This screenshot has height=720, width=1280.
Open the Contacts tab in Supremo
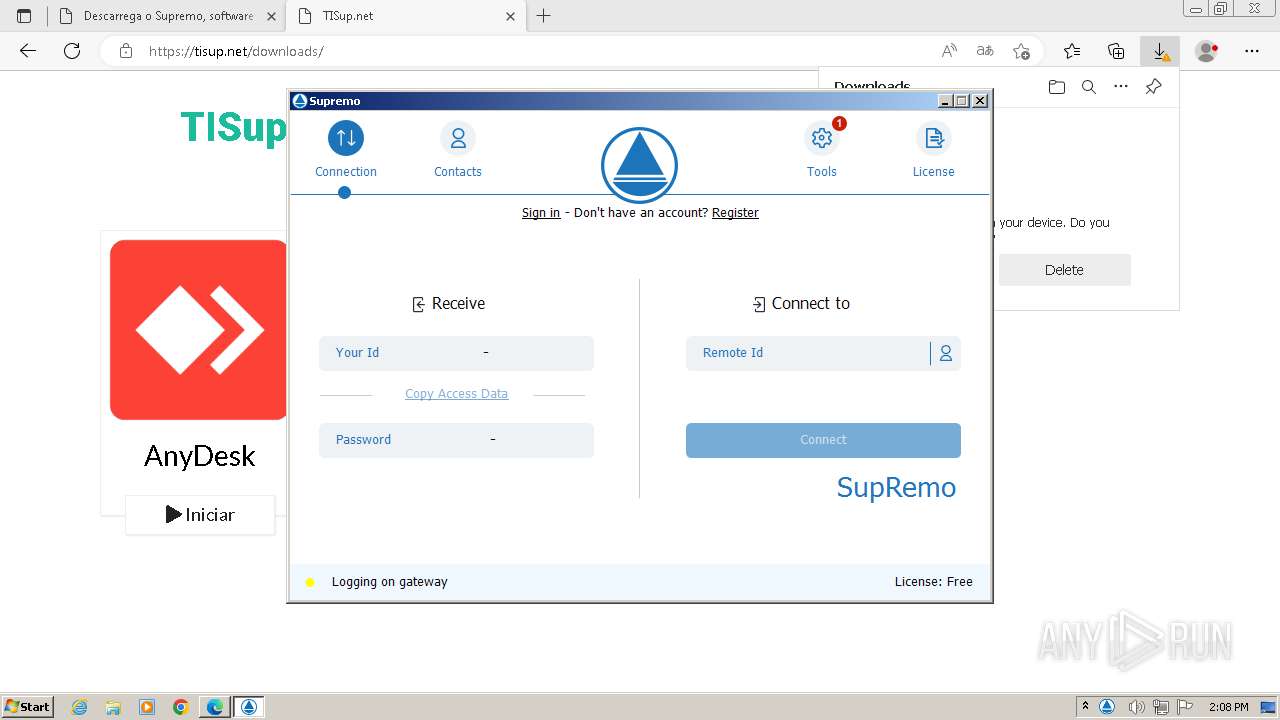[x=458, y=150]
